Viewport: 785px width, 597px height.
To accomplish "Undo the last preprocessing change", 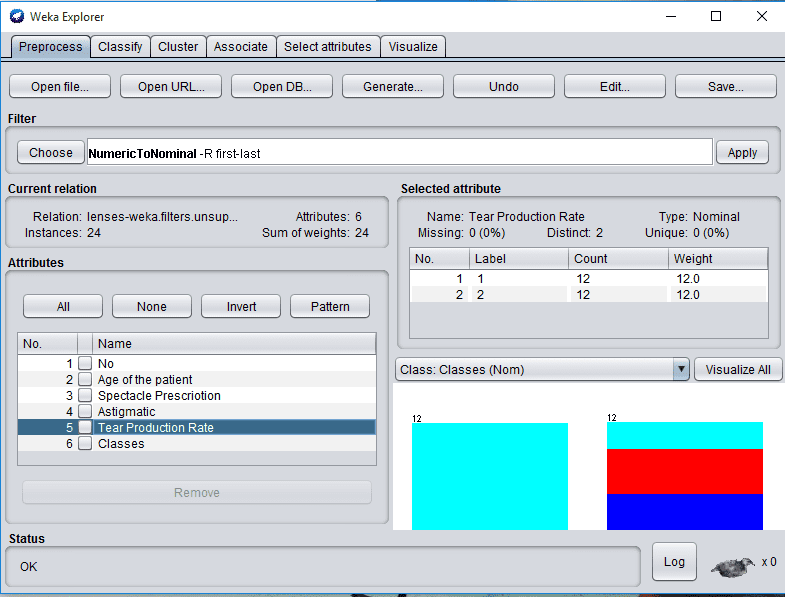I will click(504, 87).
